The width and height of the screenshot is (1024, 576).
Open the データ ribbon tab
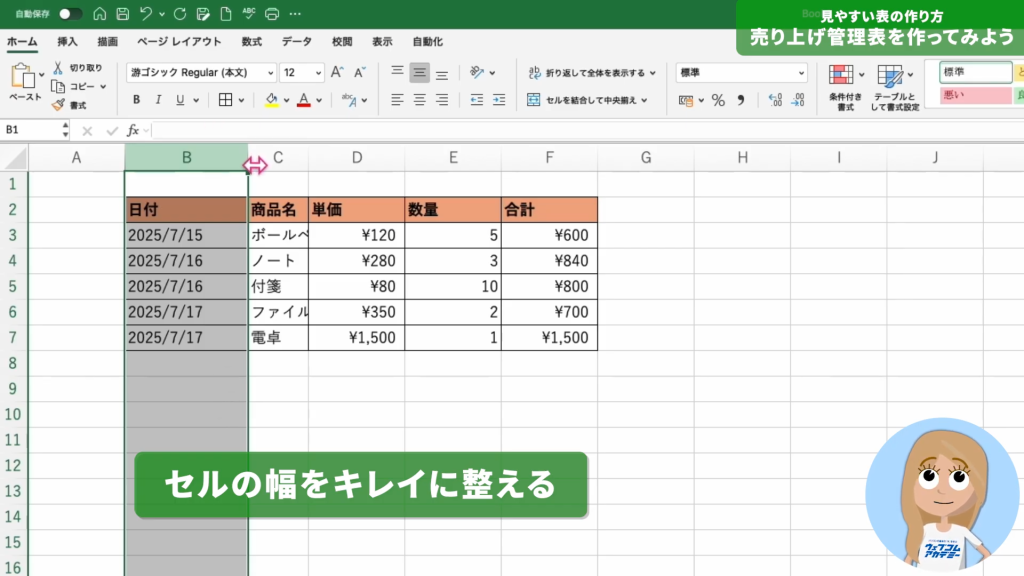point(296,42)
